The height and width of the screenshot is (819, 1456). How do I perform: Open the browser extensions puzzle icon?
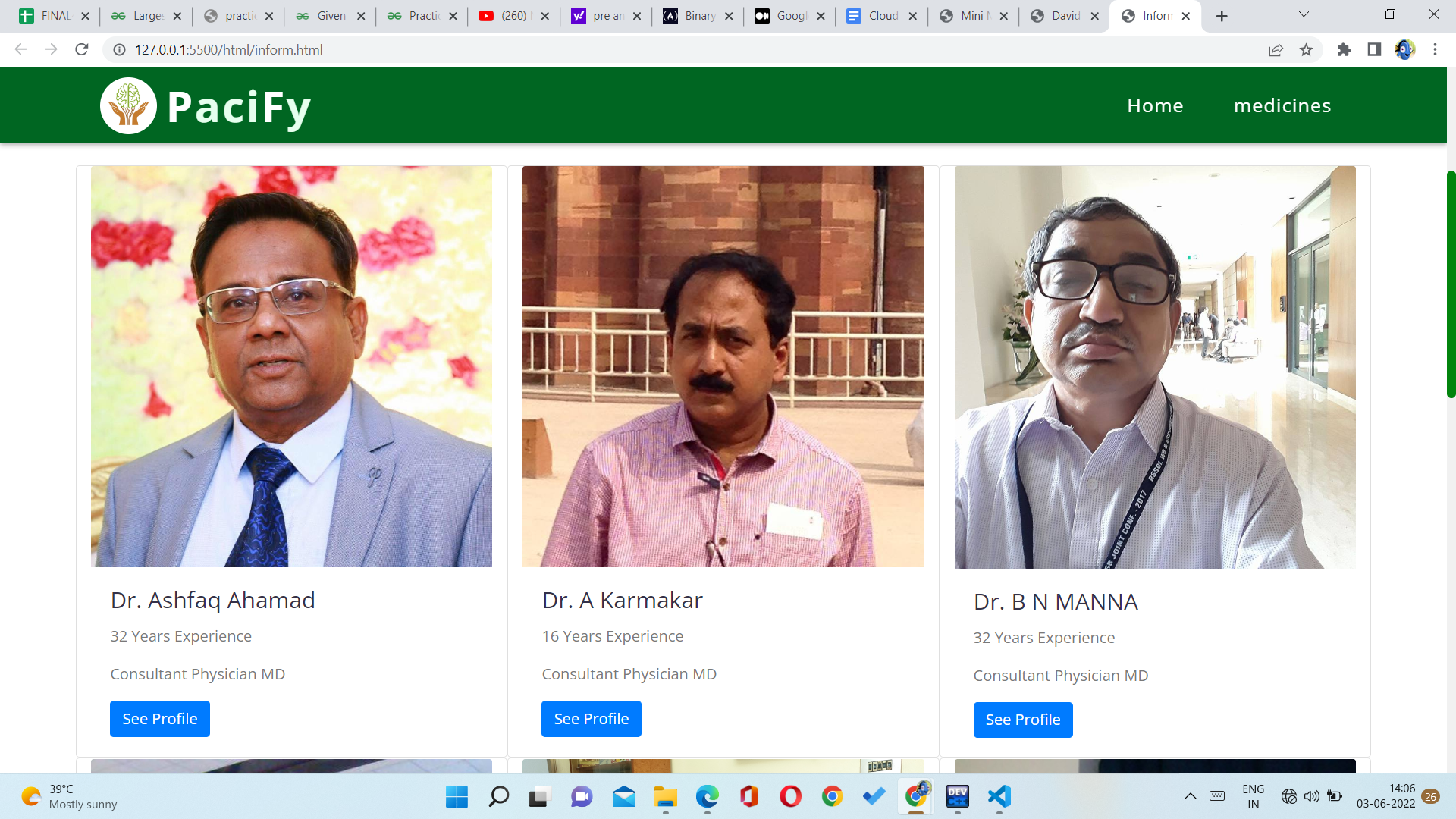1344,49
